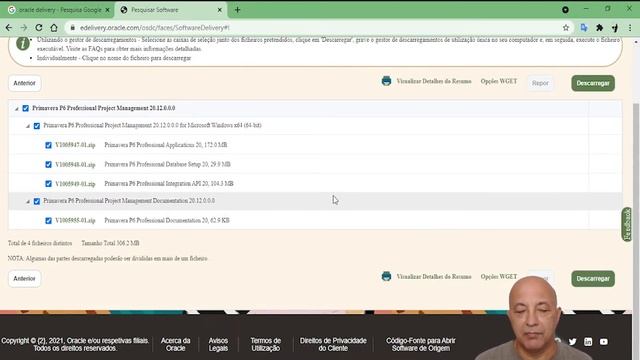Click the Feedback side tab

[x=627, y=224]
